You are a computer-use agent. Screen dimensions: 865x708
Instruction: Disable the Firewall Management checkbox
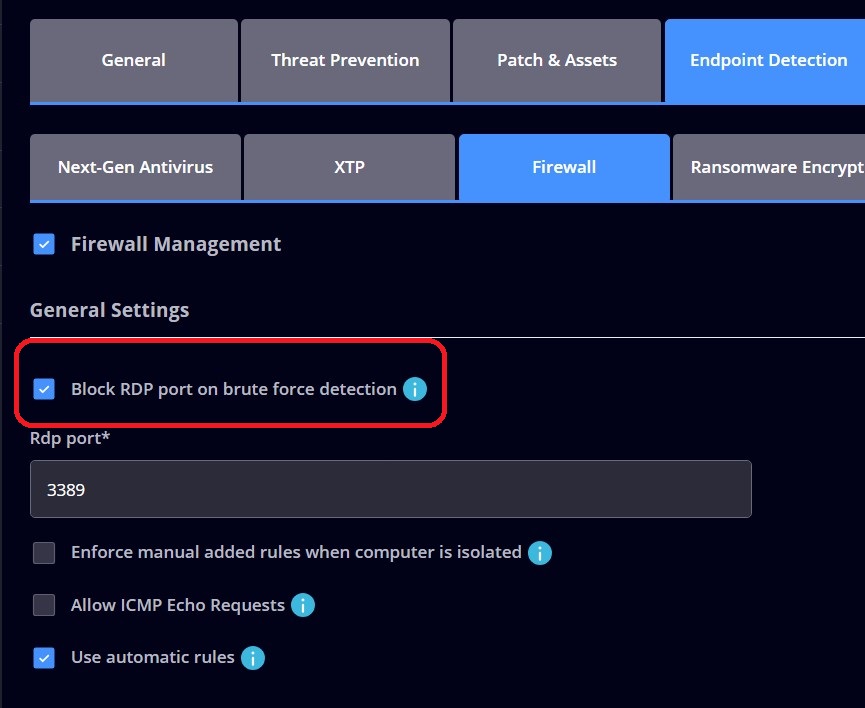point(44,244)
